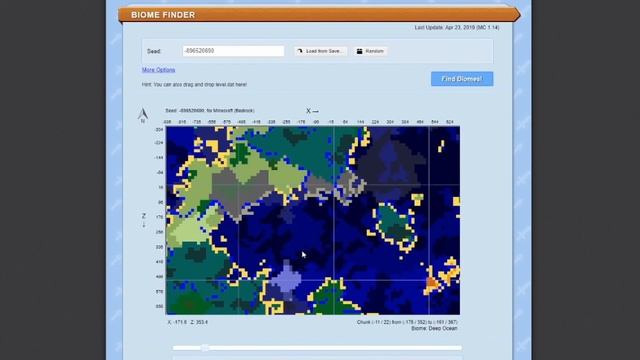Click the dice icon on Random button
The height and width of the screenshot is (360, 640).
[360, 51]
